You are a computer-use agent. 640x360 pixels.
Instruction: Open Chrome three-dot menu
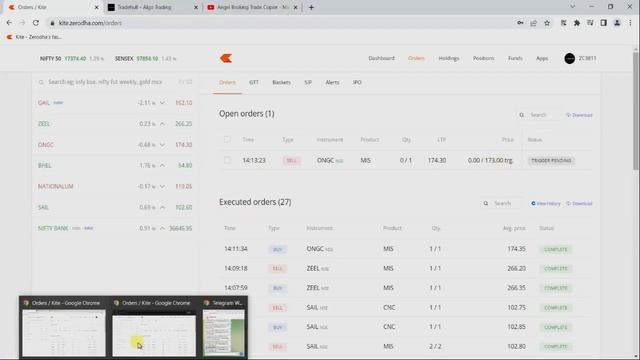pos(631,23)
